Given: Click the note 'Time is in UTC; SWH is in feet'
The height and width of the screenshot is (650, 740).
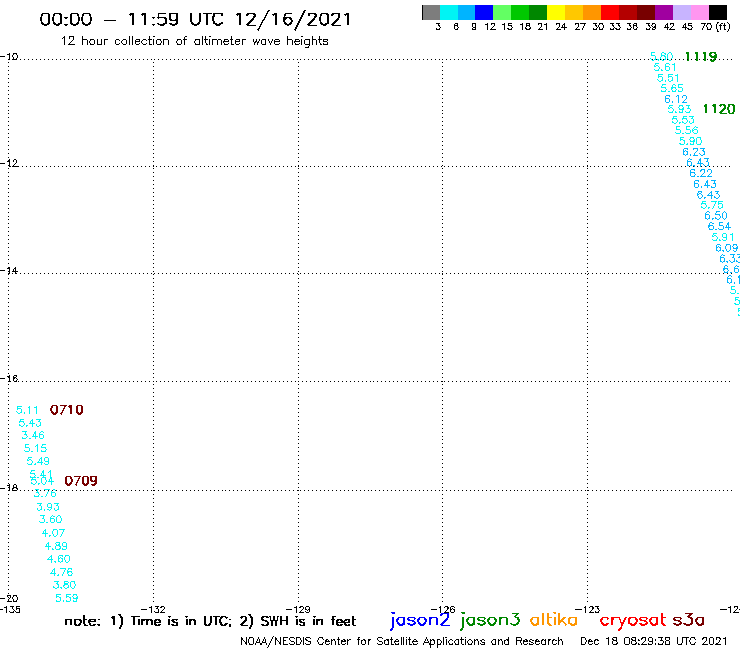Looking at the screenshot, I should 210,621.
